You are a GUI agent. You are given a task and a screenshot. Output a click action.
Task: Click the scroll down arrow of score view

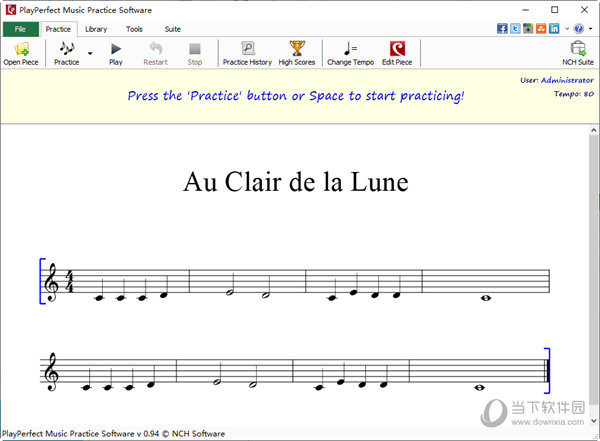(593, 421)
